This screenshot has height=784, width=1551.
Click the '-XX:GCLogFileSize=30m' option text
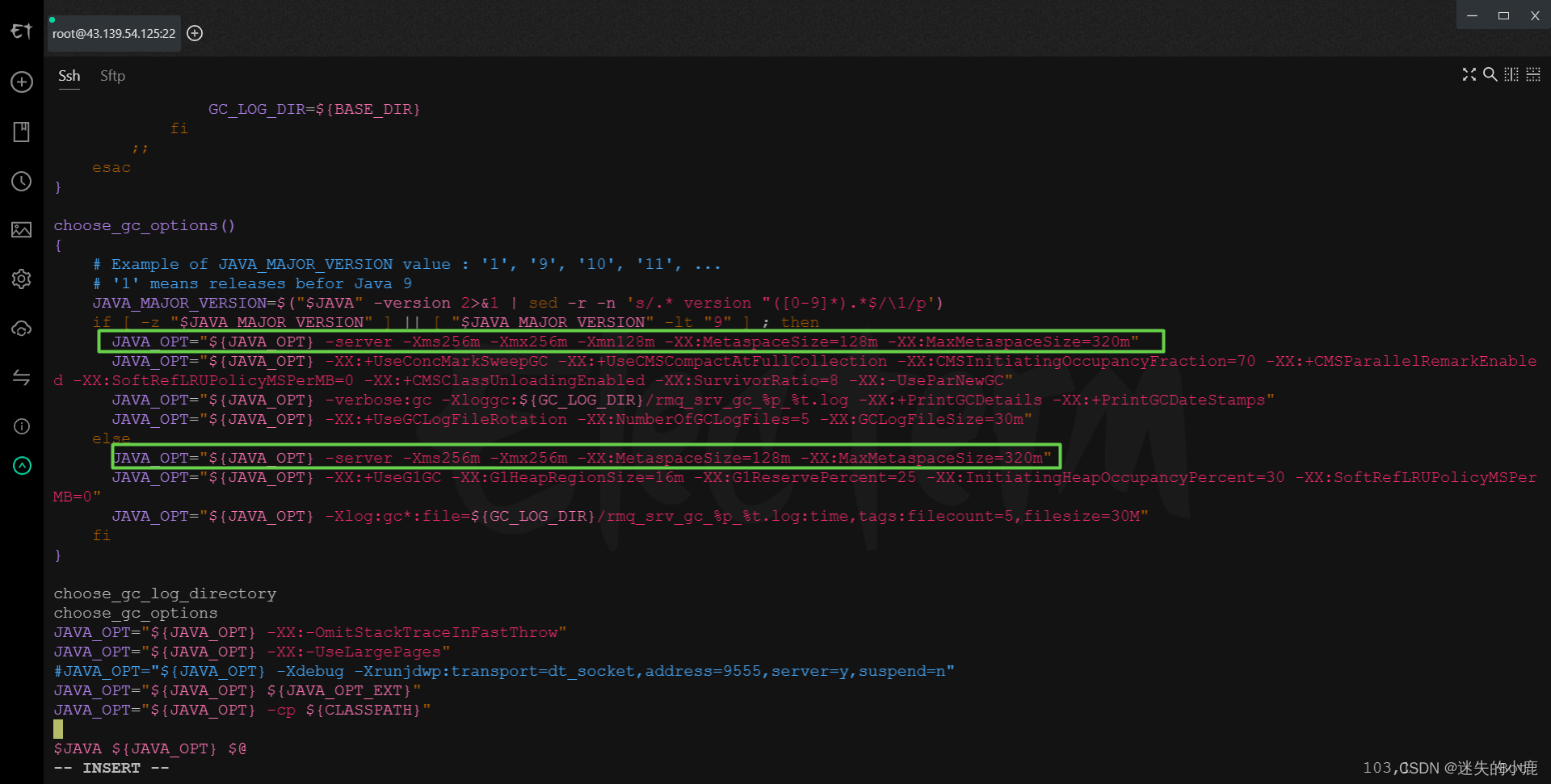[x=921, y=419]
